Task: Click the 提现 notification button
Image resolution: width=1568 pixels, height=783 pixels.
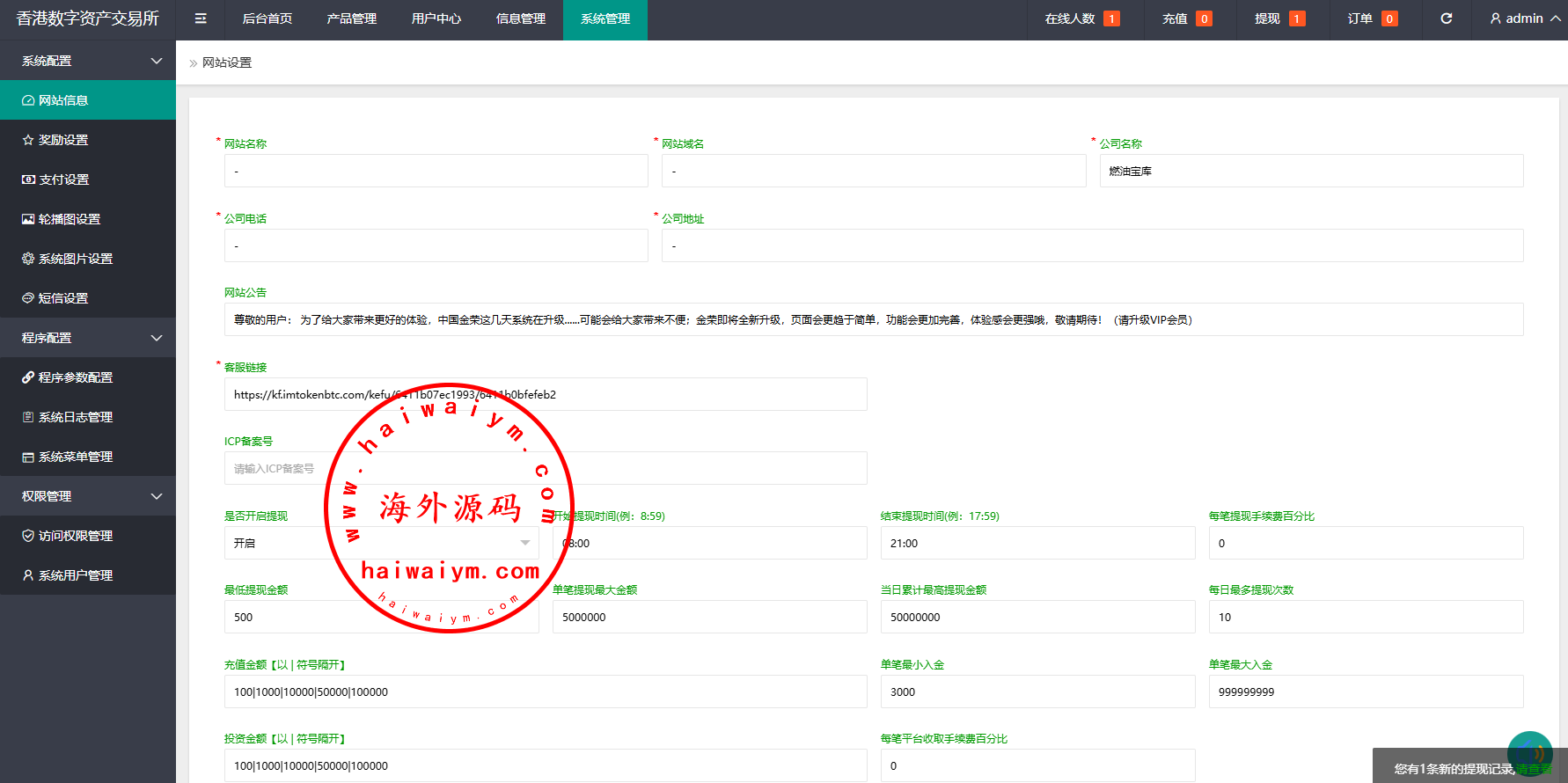Action: pyautogui.click(x=1279, y=18)
